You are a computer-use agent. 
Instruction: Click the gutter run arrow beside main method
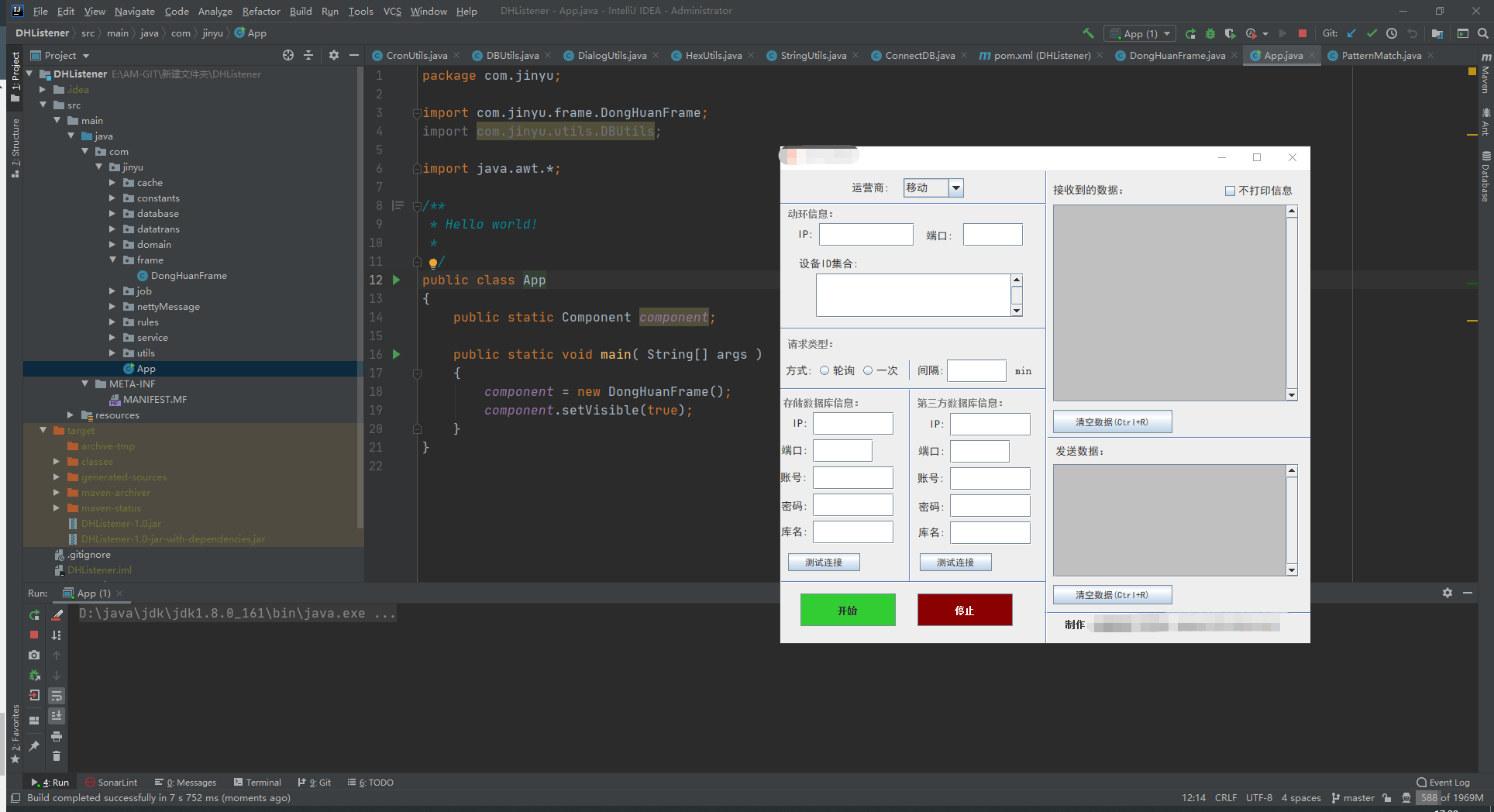(397, 354)
